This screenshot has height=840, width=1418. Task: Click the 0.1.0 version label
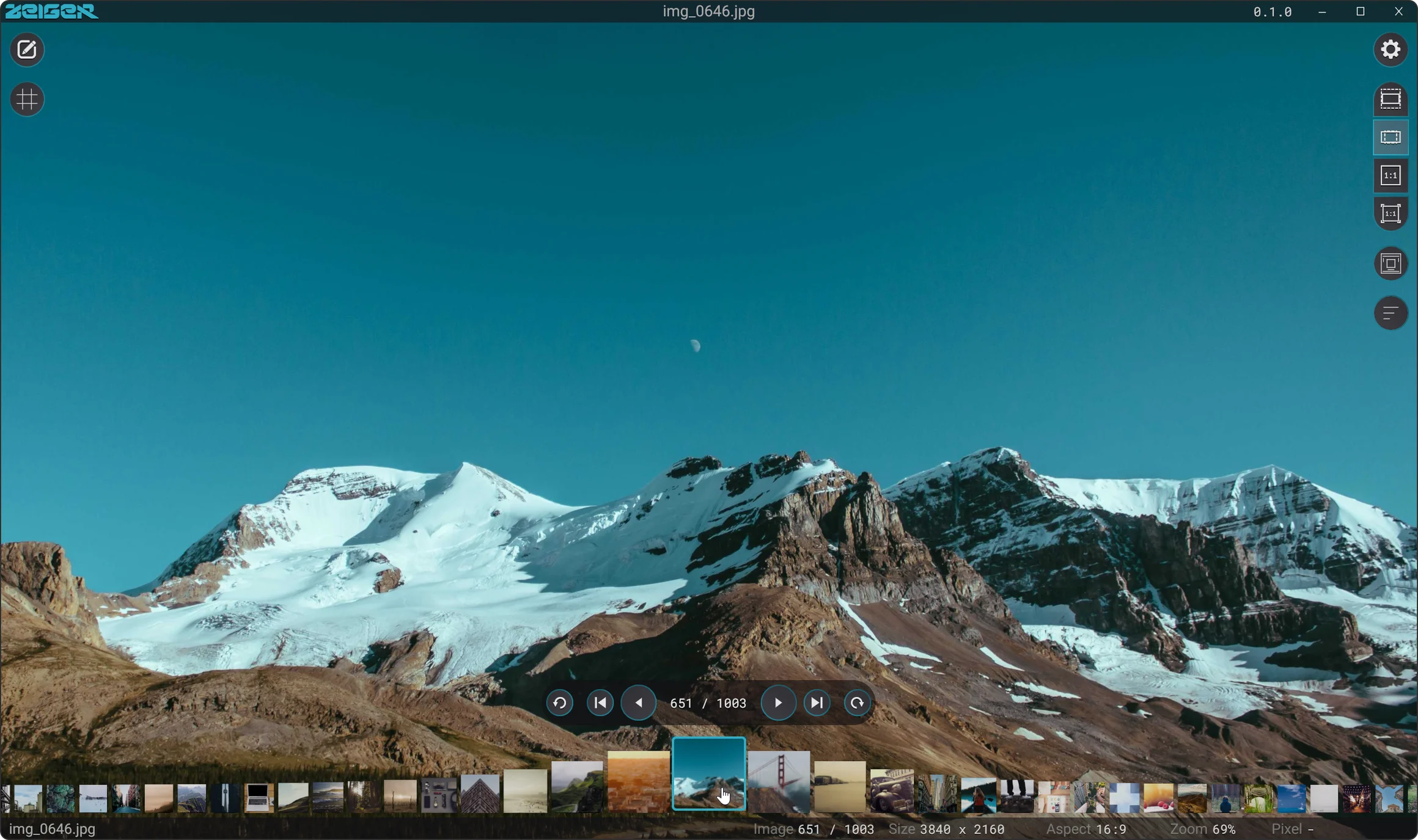[x=1273, y=12]
